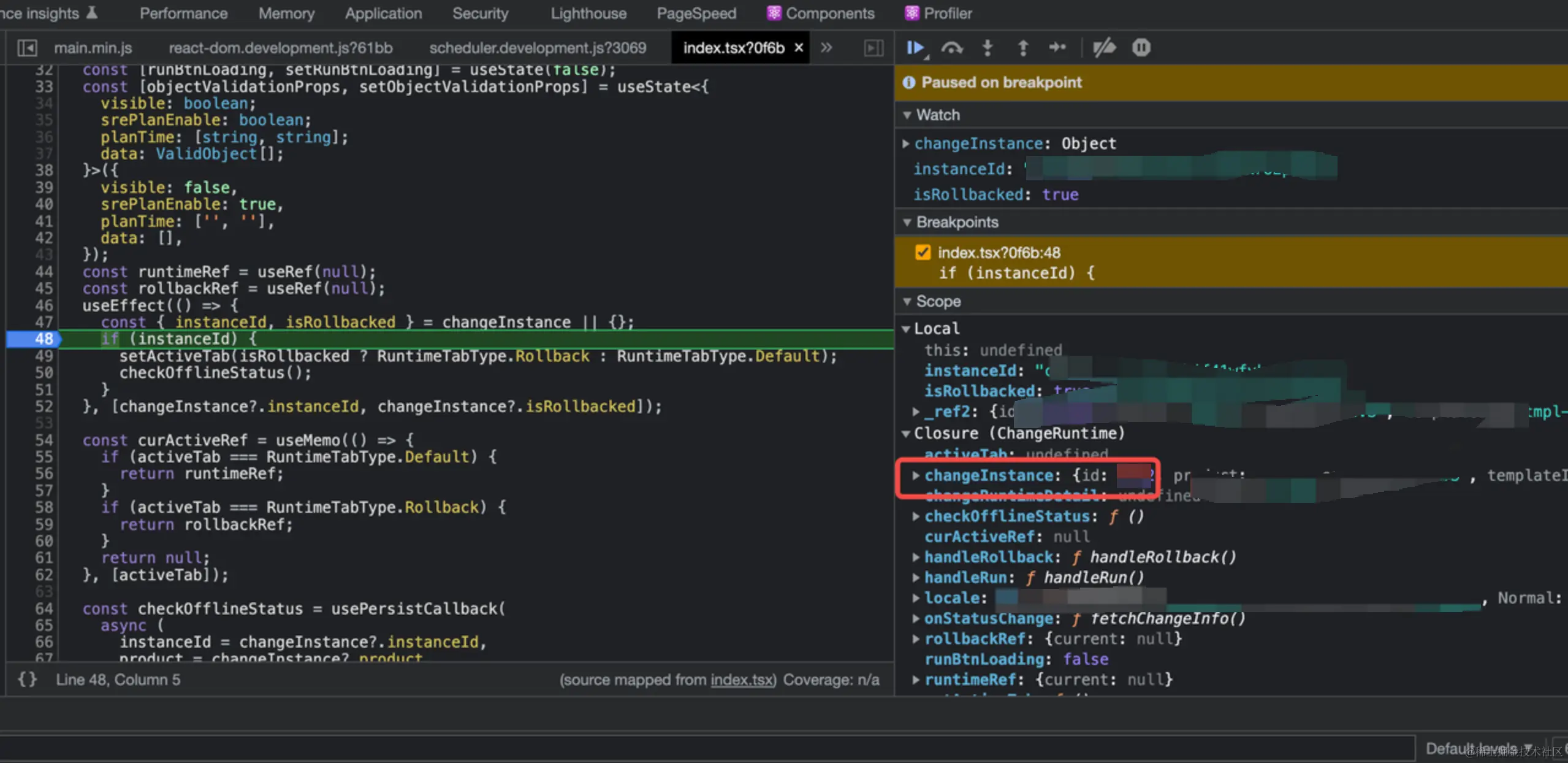Open main.min.js source tab

click(93, 48)
